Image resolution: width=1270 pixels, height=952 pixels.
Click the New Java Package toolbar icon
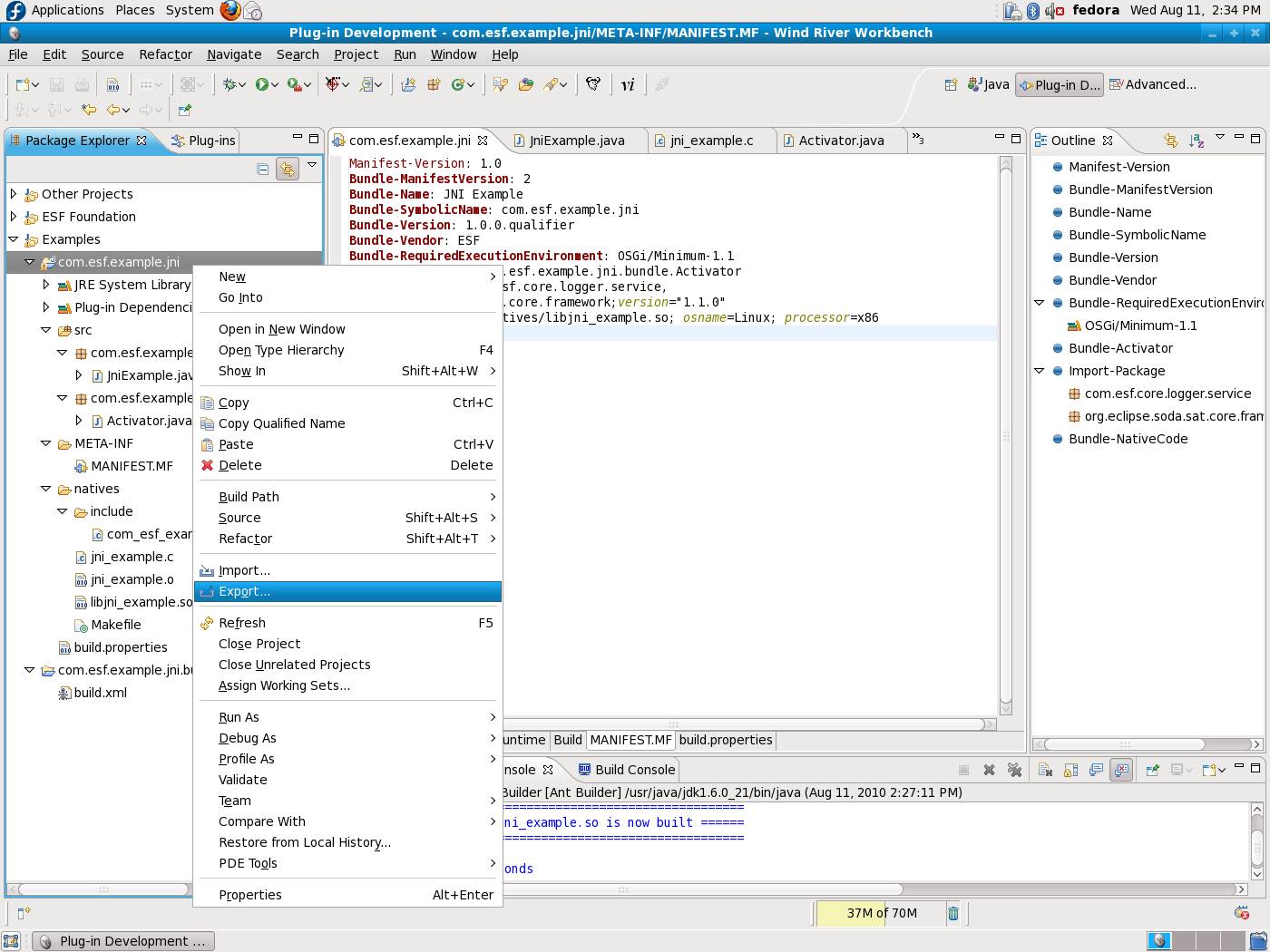tap(433, 84)
